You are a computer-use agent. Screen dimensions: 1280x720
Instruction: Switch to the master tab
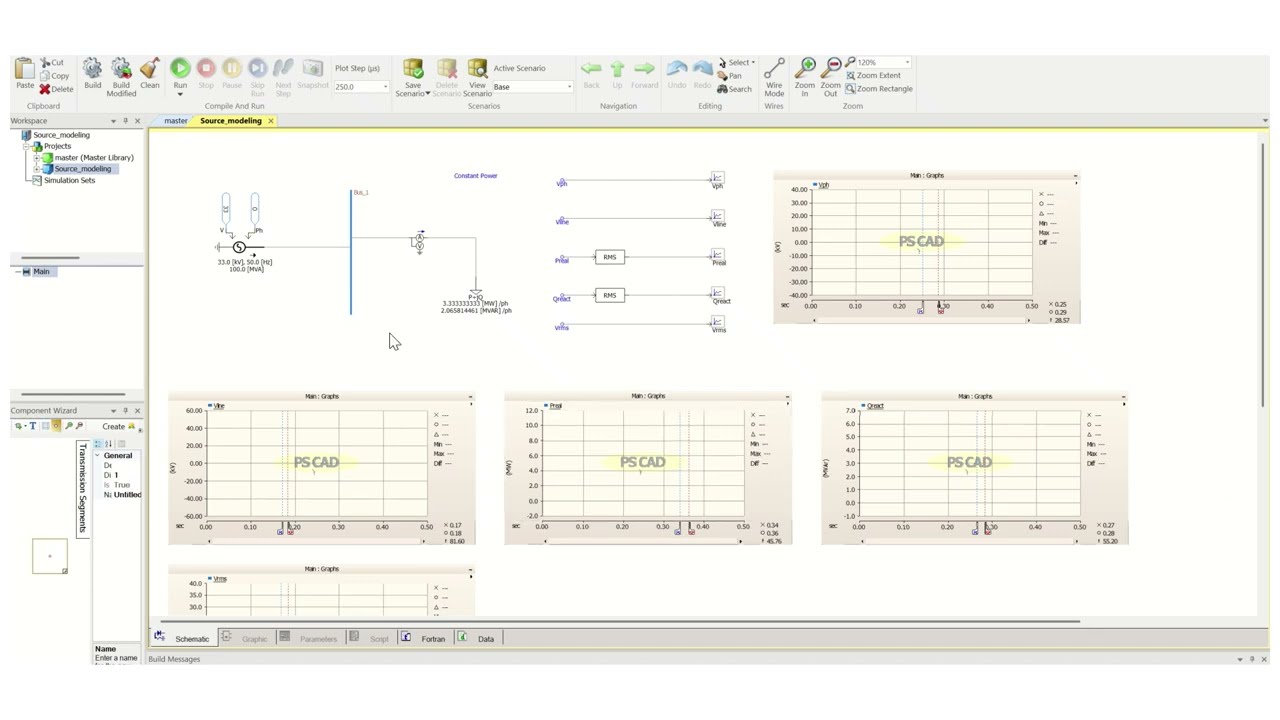click(x=176, y=121)
